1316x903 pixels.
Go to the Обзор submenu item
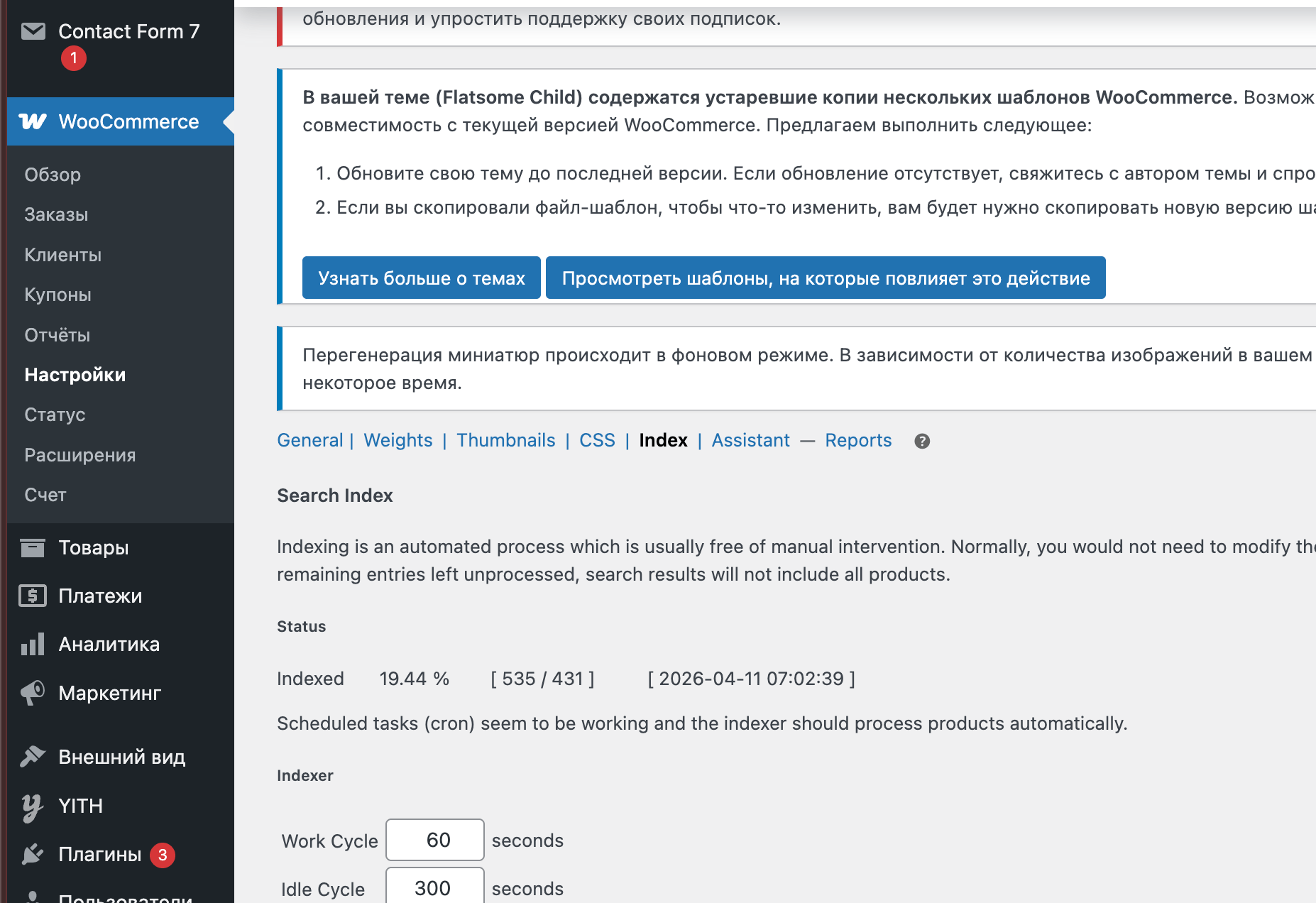pos(53,175)
